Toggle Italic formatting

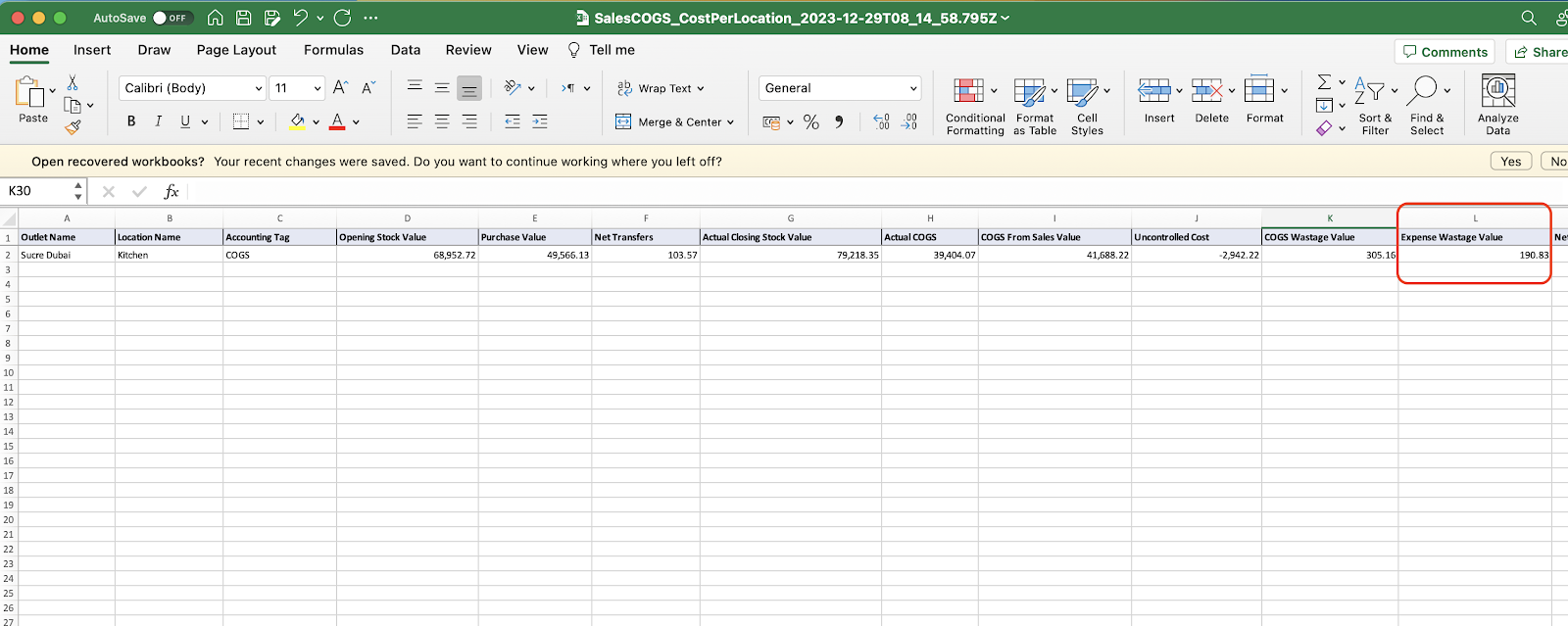(158, 121)
